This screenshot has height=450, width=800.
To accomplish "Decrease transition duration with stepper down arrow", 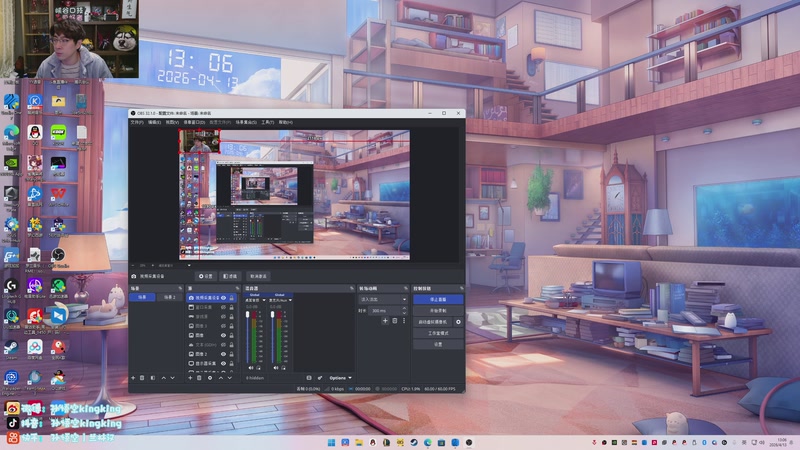I will [x=404, y=312].
